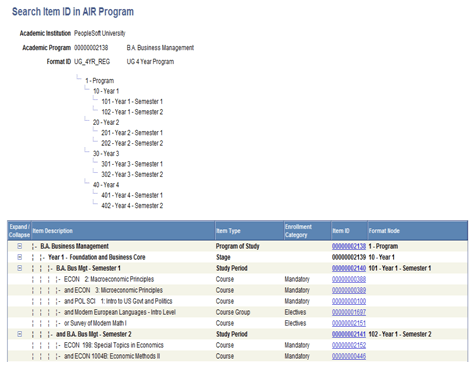This screenshot has height=366, width=472.
Task: Click non-linked Item ID 00000002139
Action: [349, 257]
